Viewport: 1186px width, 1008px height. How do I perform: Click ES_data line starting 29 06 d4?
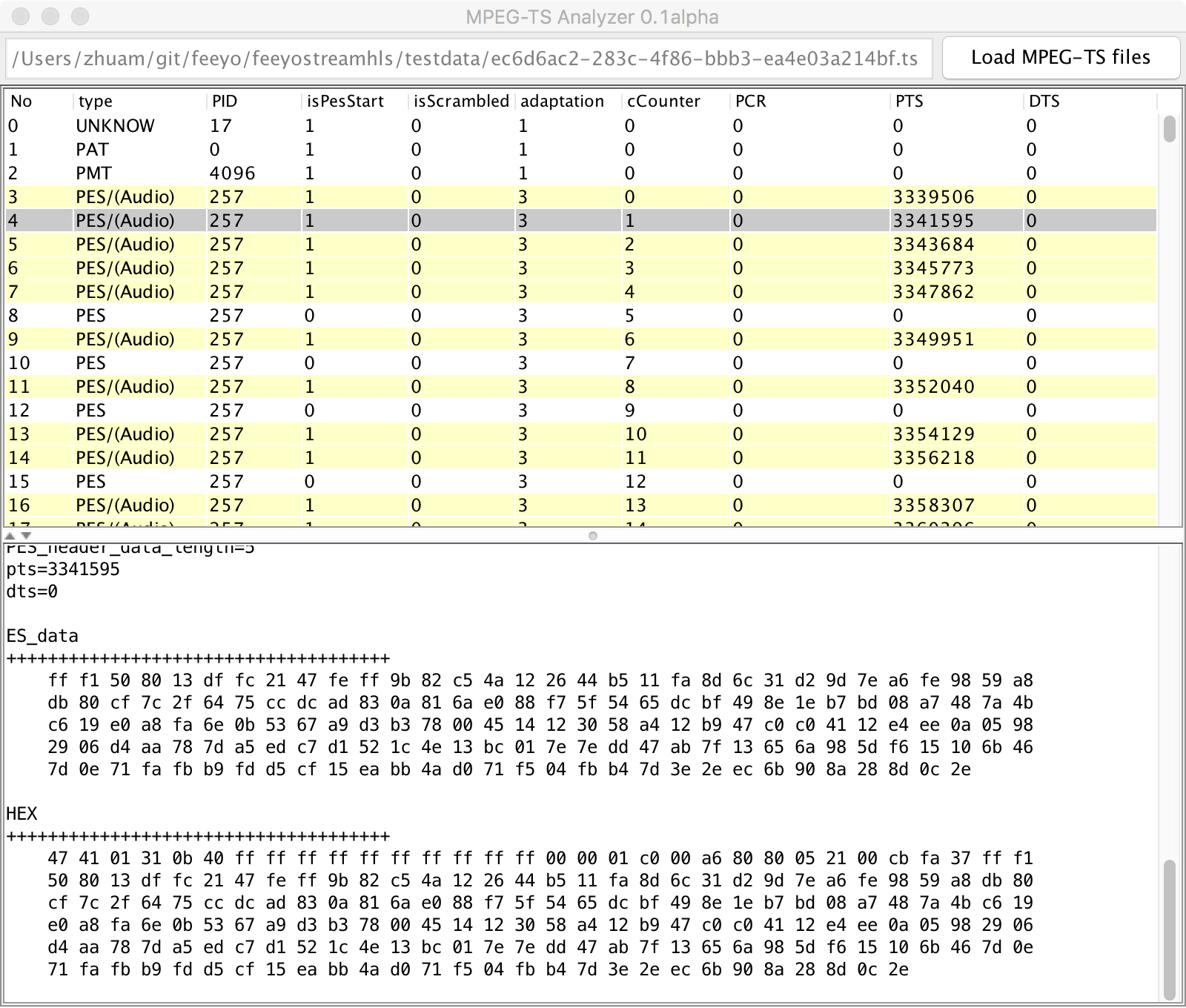(540, 747)
